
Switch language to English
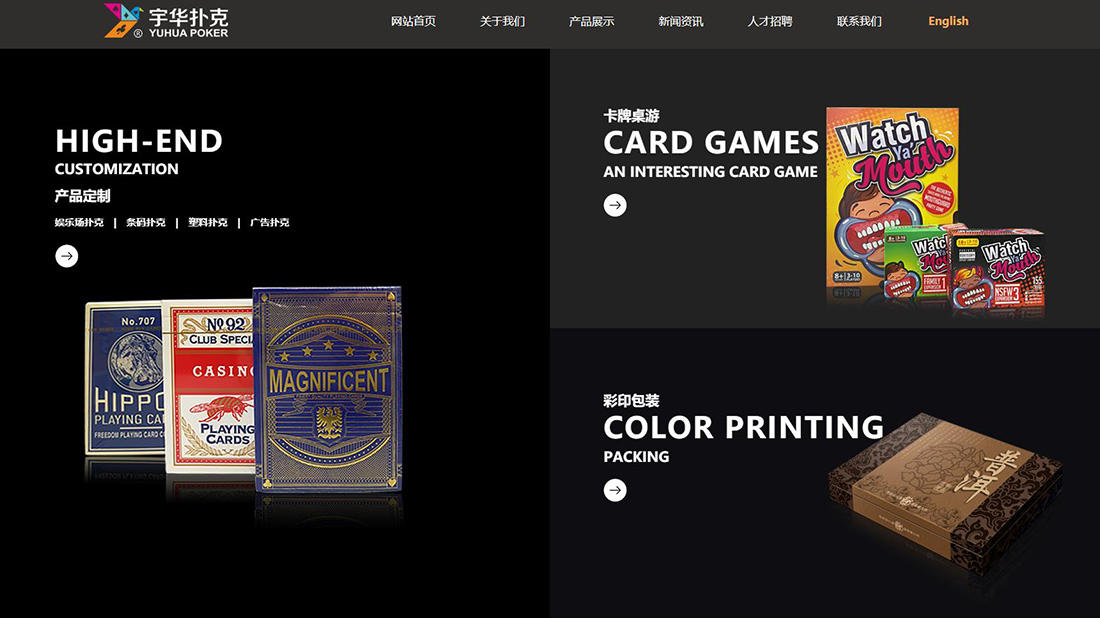pos(948,21)
